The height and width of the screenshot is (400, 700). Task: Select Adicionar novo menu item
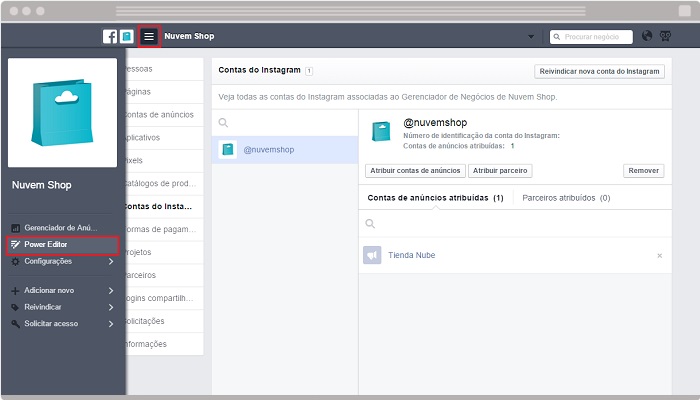click(x=49, y=291)
